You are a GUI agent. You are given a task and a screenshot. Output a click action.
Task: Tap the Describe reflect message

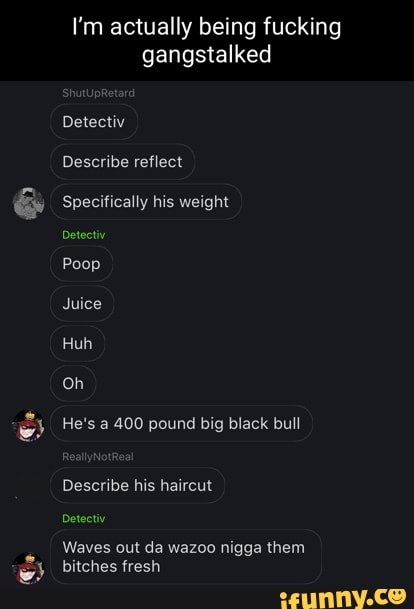click(122, 162)
